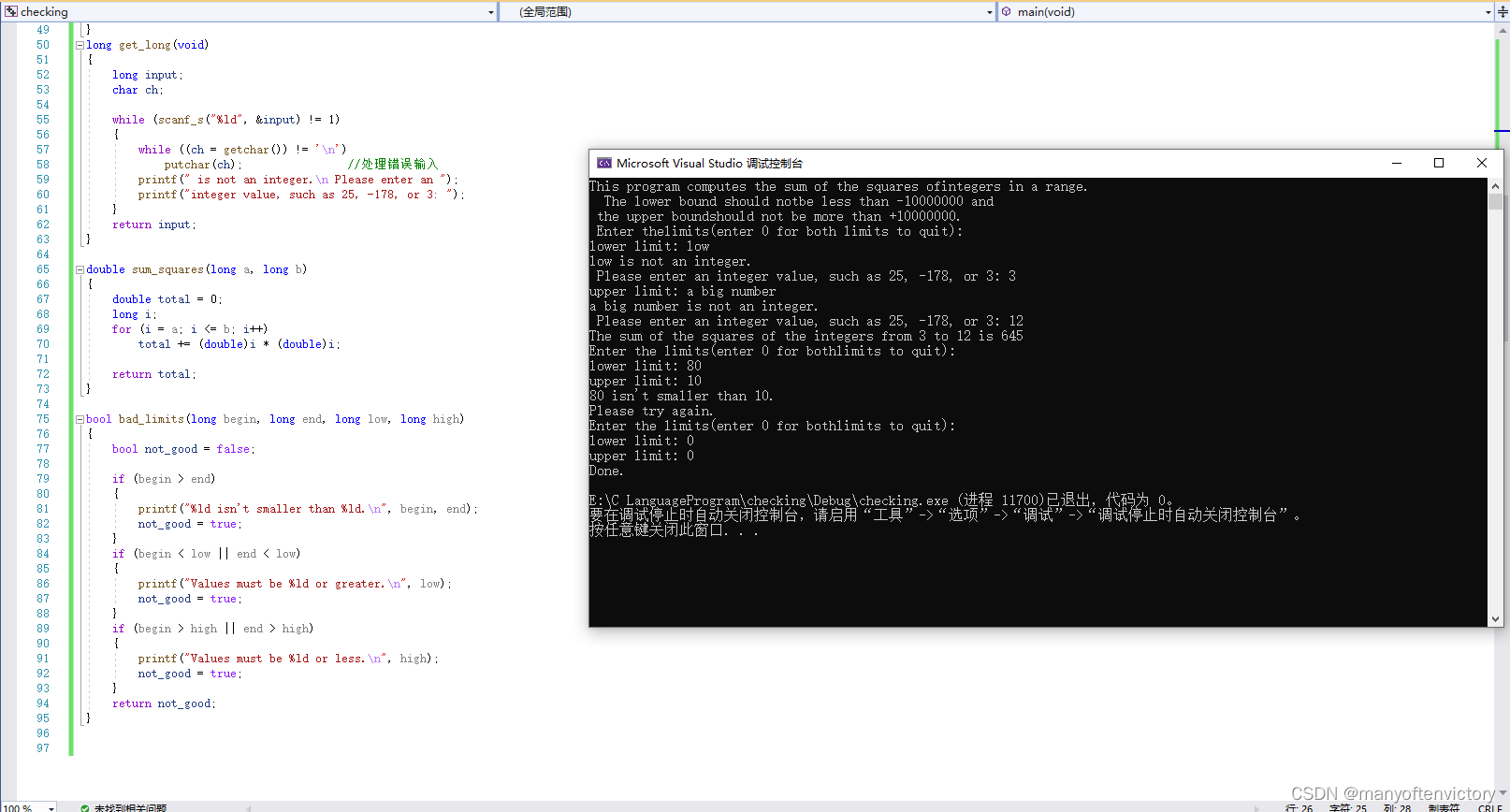
Task: Click console line 'low is not an integer.'
Action: (670, 261)
